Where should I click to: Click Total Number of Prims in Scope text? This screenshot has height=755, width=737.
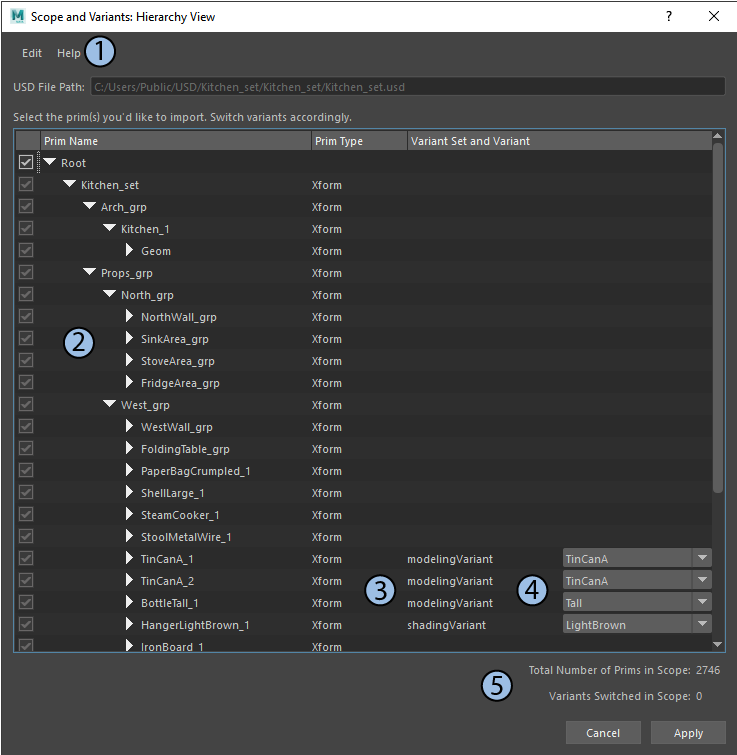tap(624, 670)
